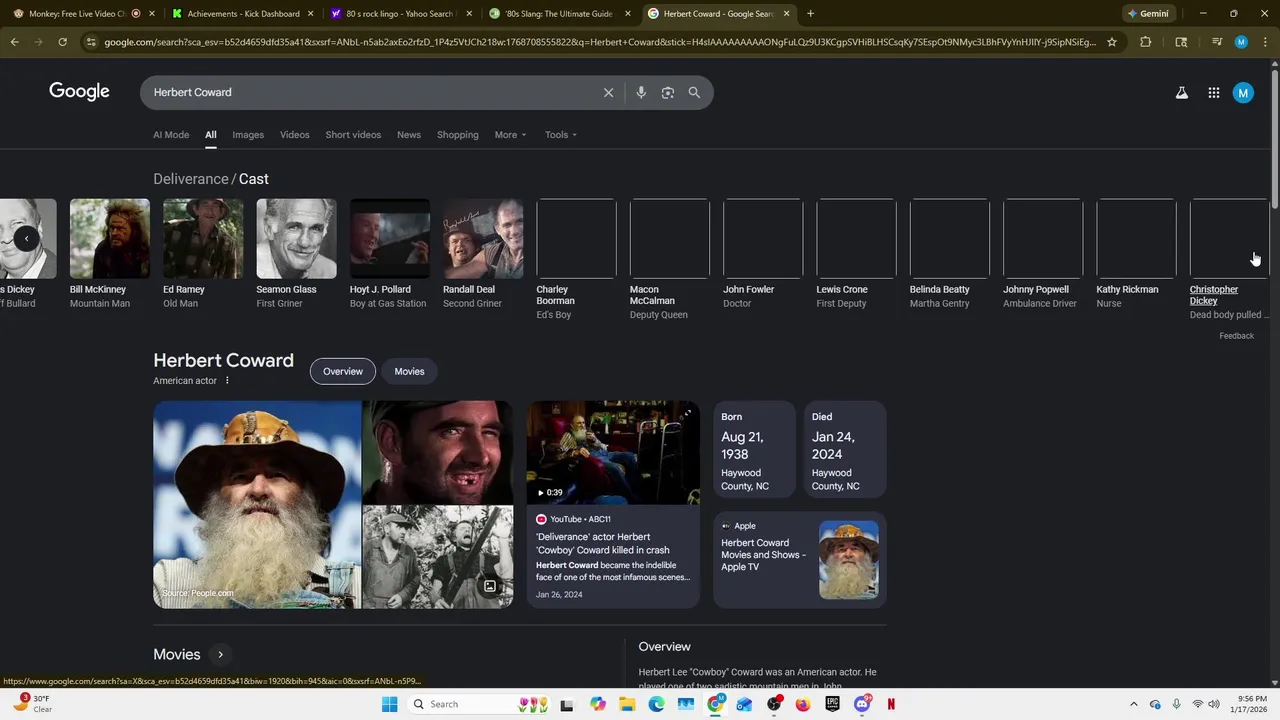Open Chrome profile avatar in toolbar
The width and height of the screenshot is (1280, 720).
pyautogui.click(x=1241, y=42)
